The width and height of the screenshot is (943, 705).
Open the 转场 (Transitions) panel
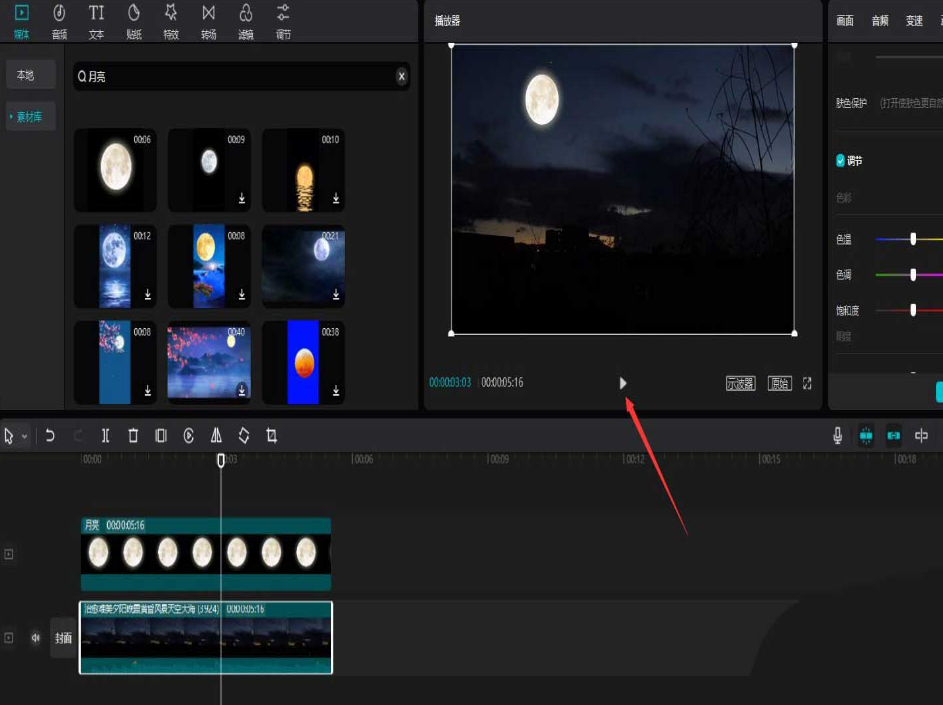[x=208, y=20]
